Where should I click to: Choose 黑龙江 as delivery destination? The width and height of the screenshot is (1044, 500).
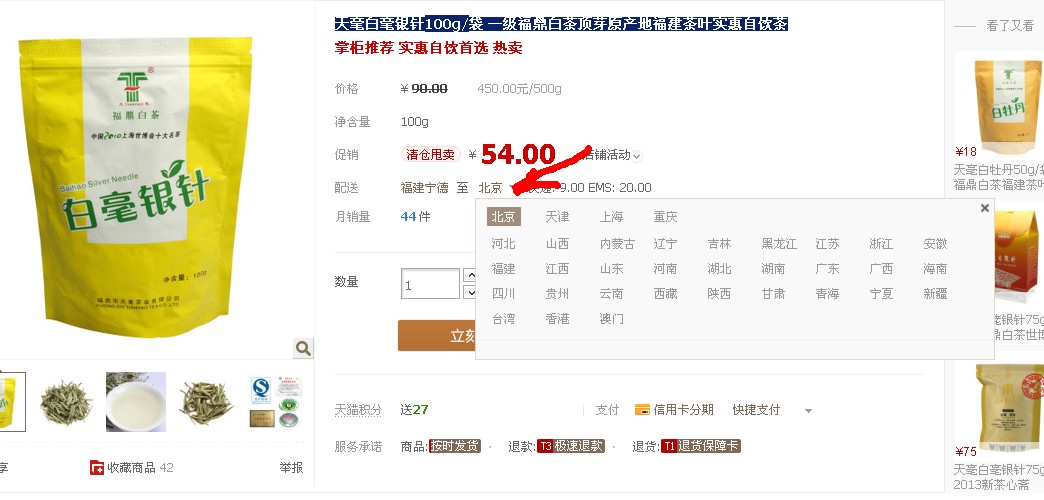tap(779, 244)
